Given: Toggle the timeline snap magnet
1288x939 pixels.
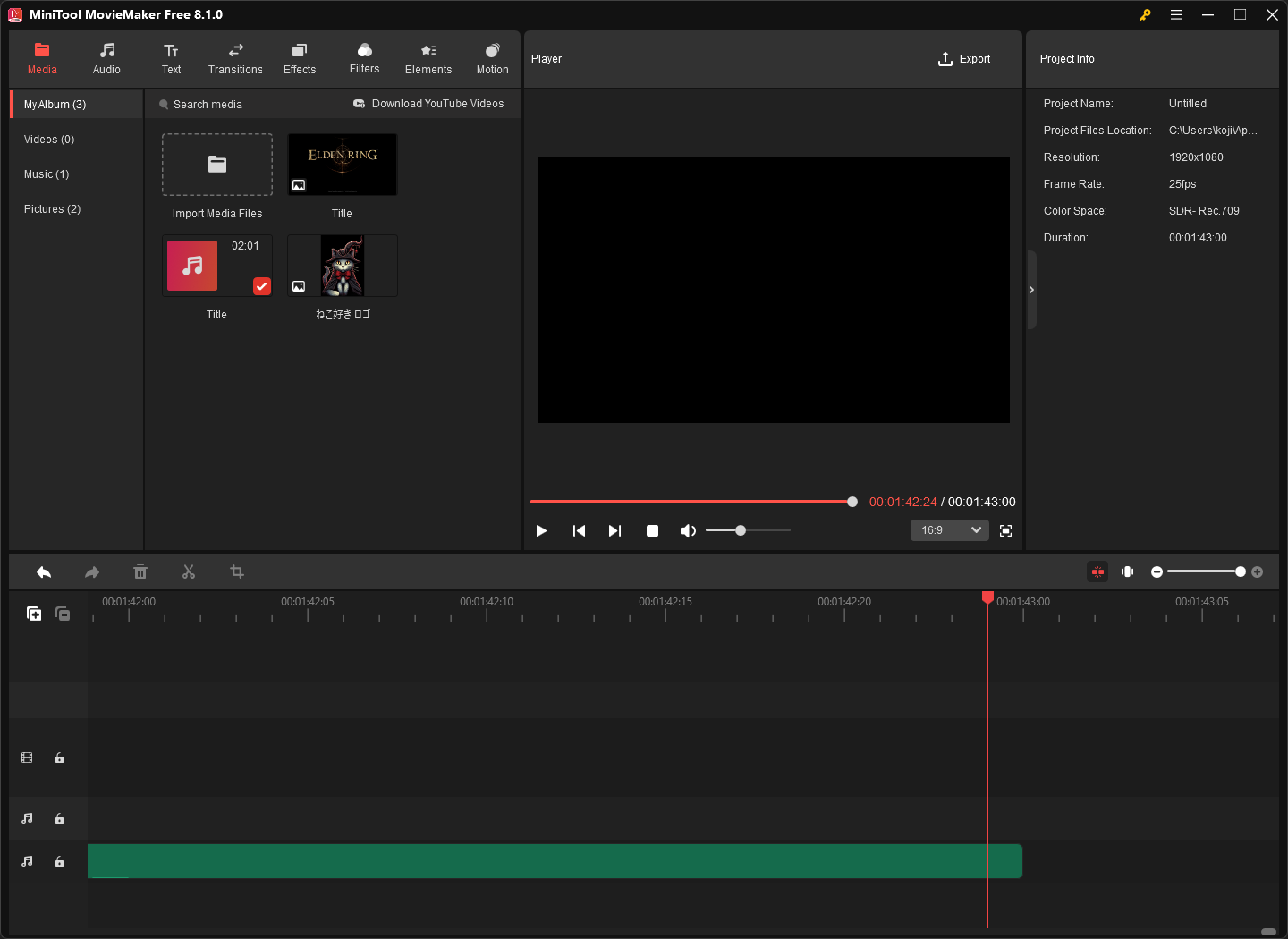Looking at the screenshot, I should pyautogui.click(x=1097, y=571).
